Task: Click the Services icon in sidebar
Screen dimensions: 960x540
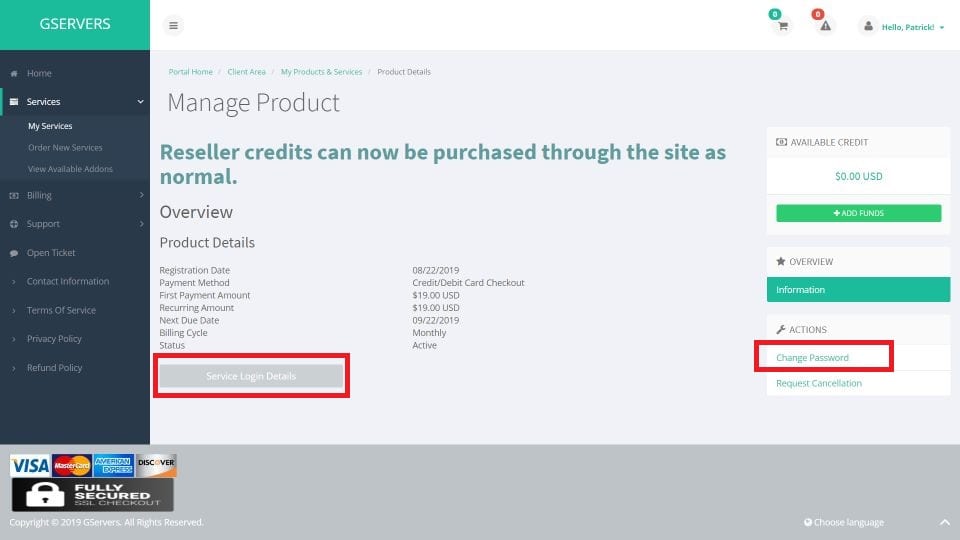Action: click(14, 102)
